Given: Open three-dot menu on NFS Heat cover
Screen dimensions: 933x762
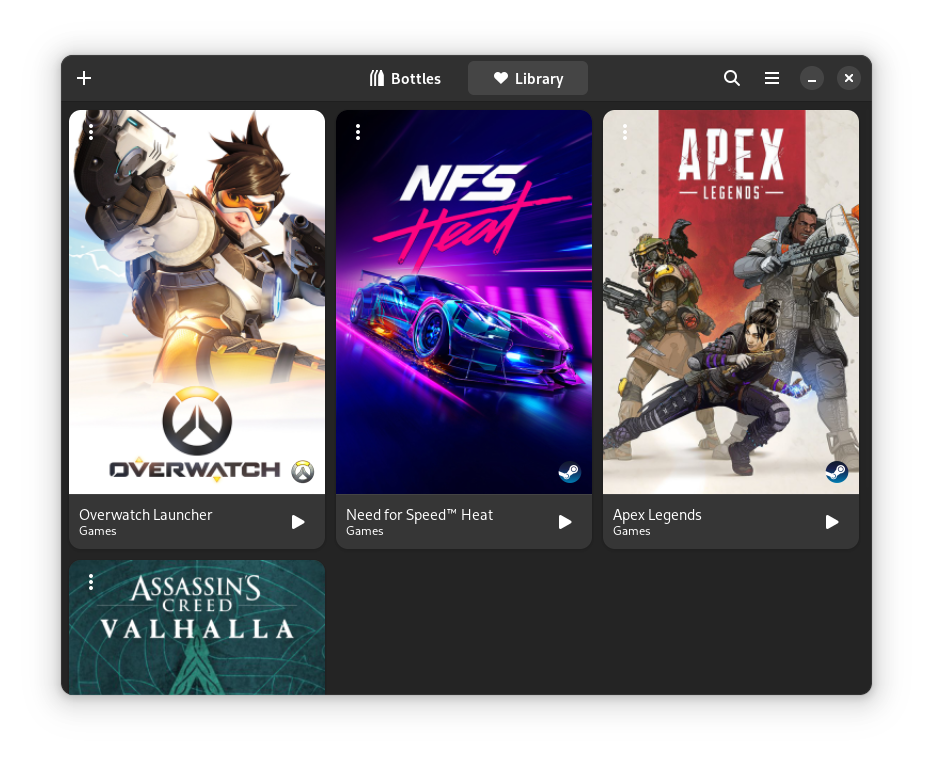Looking at the screenshot, I should click(358, 132).
